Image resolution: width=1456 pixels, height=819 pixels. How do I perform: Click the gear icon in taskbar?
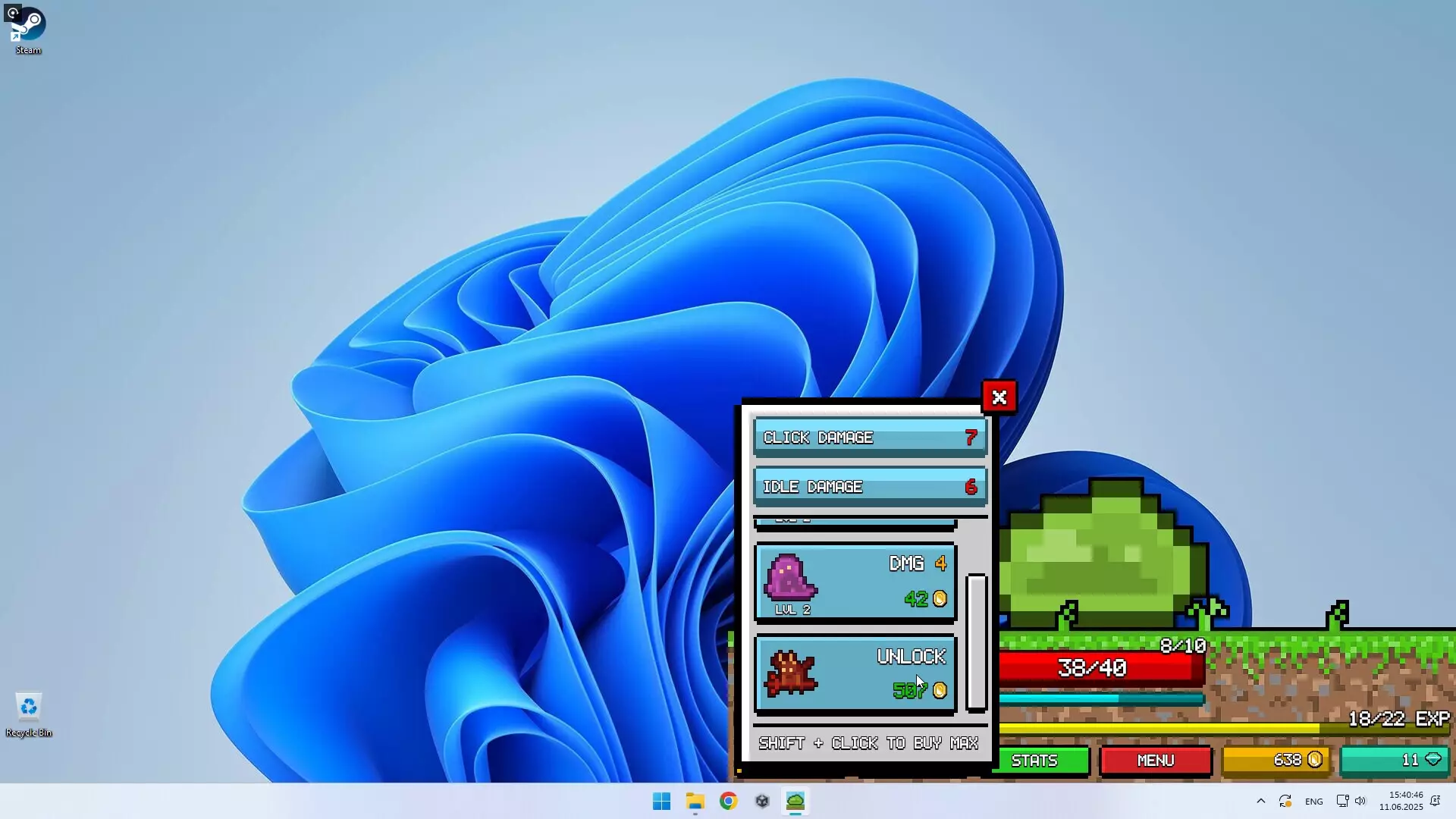762,801
